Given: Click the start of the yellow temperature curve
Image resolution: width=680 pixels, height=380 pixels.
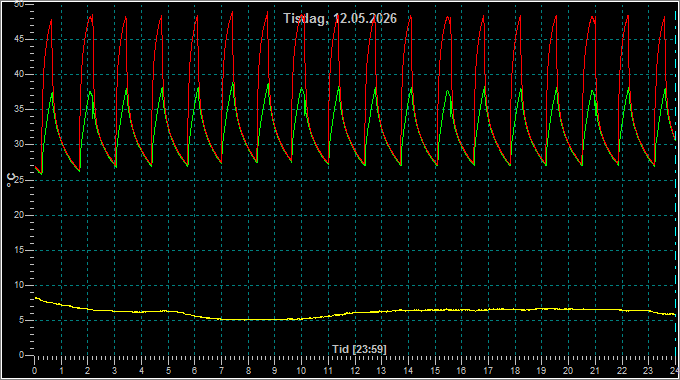Looking at the screenshot, I should click(36, 298).
